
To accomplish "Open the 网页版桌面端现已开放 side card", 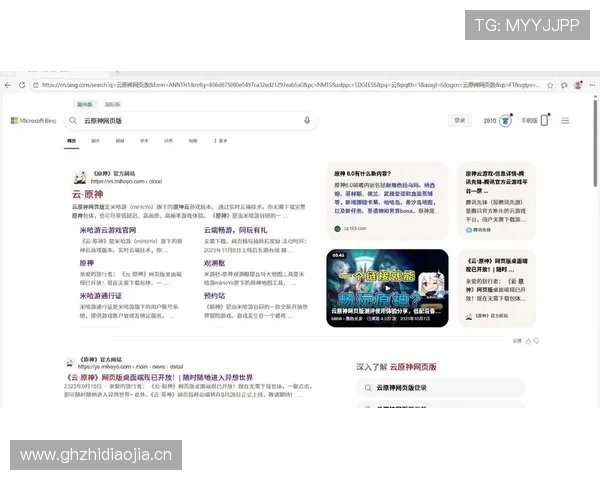I will tap(497, 288).
